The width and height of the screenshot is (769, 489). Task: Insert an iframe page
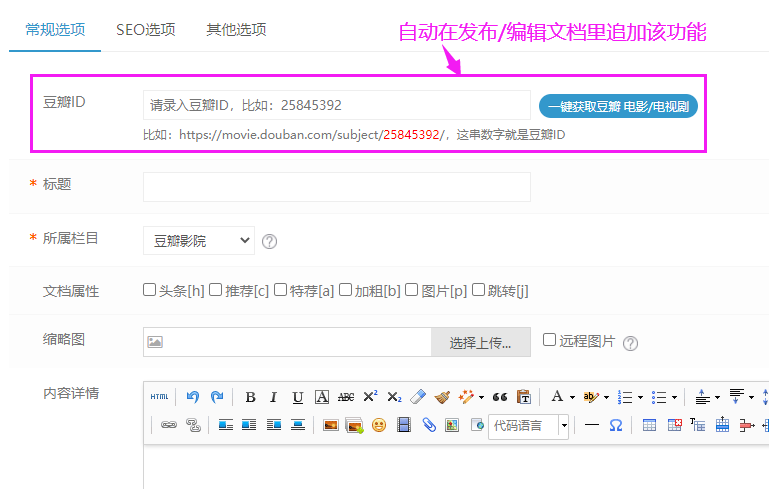[477, 425]
